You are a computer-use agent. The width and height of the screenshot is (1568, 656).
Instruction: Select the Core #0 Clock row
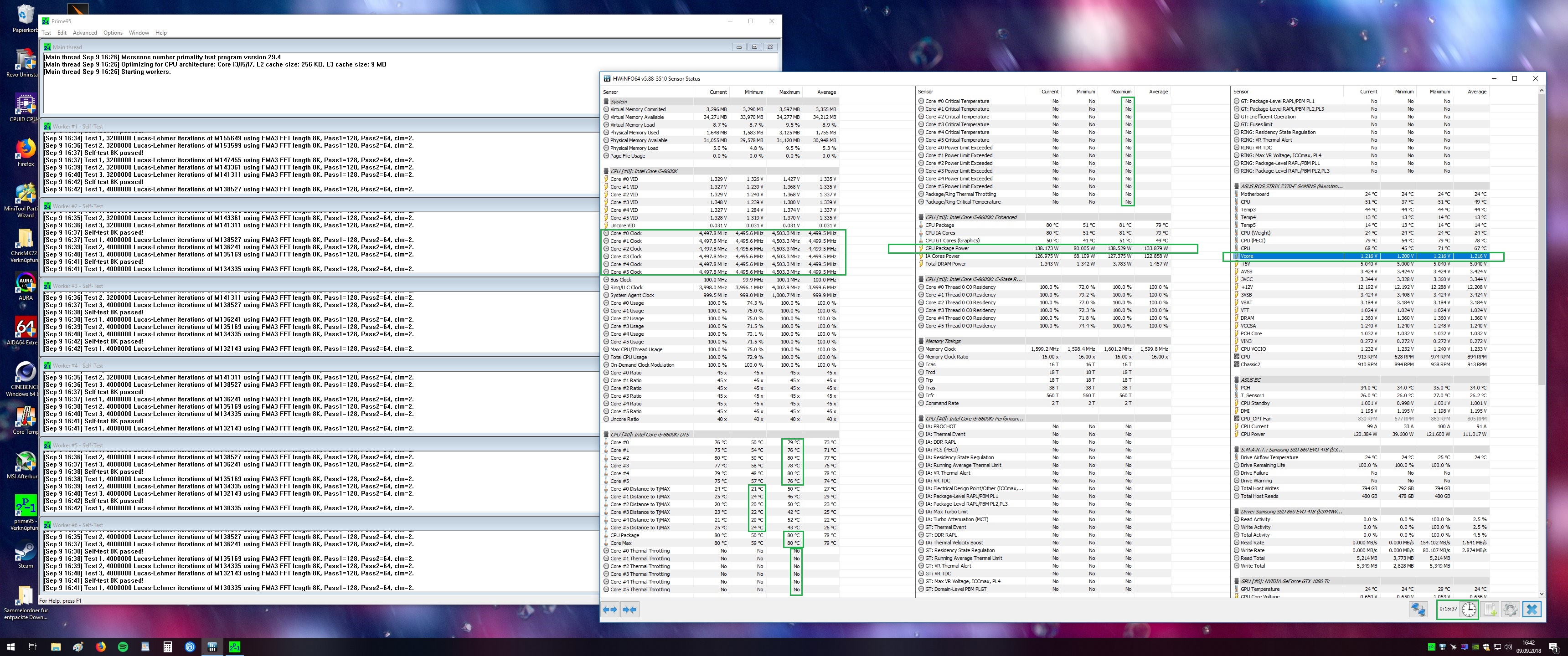tap(721, 233)
